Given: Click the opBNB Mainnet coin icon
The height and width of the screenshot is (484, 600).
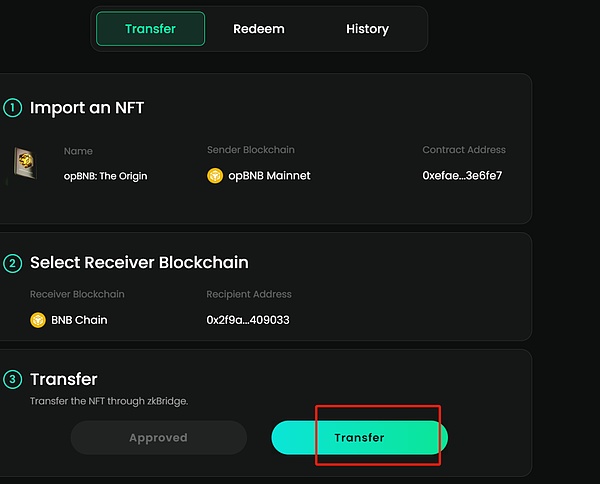Looking at the screenshot, I should 215,176.
